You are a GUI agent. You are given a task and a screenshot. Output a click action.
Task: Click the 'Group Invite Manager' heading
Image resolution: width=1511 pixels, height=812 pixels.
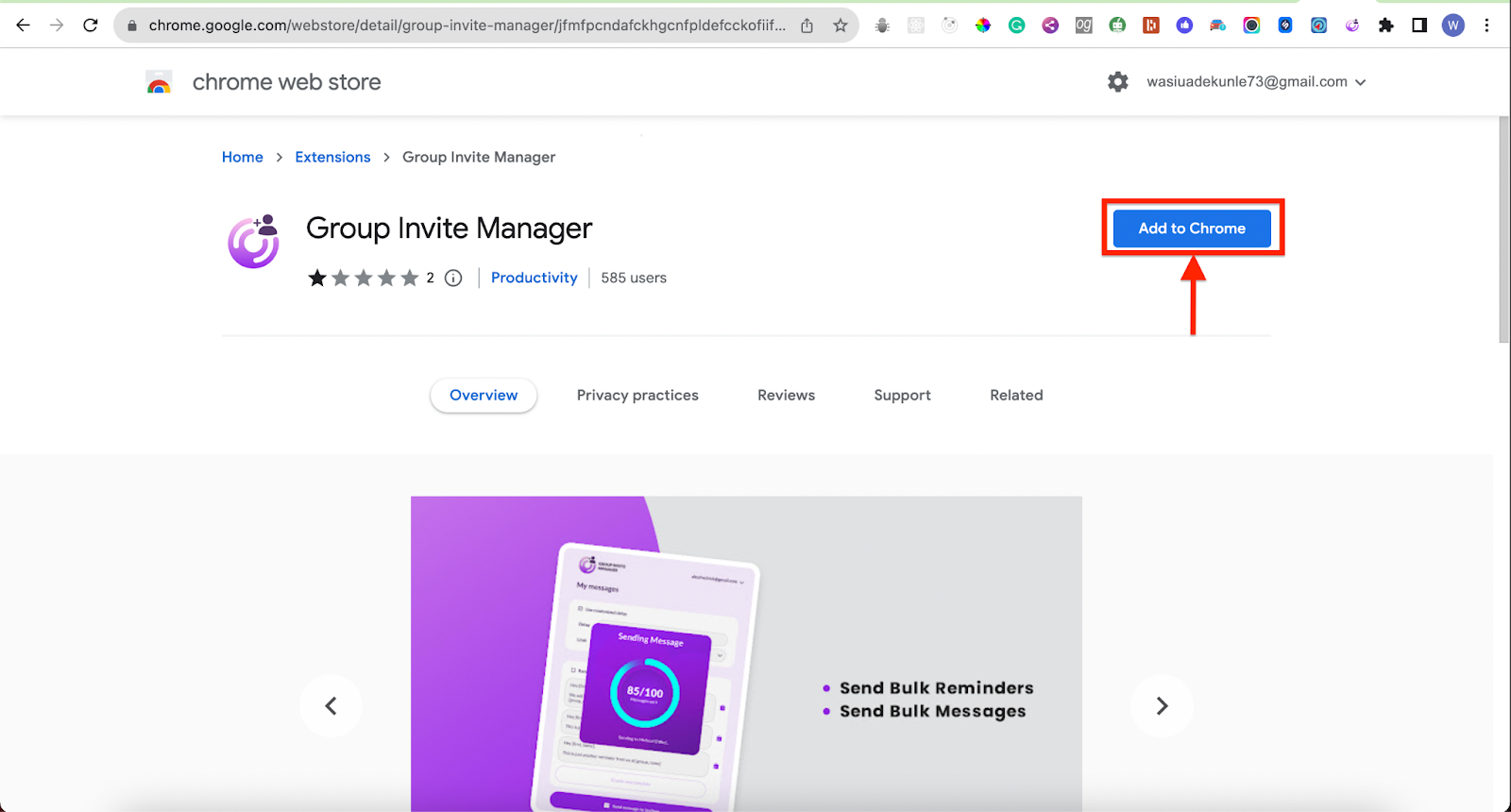click(x=450, y=228)
